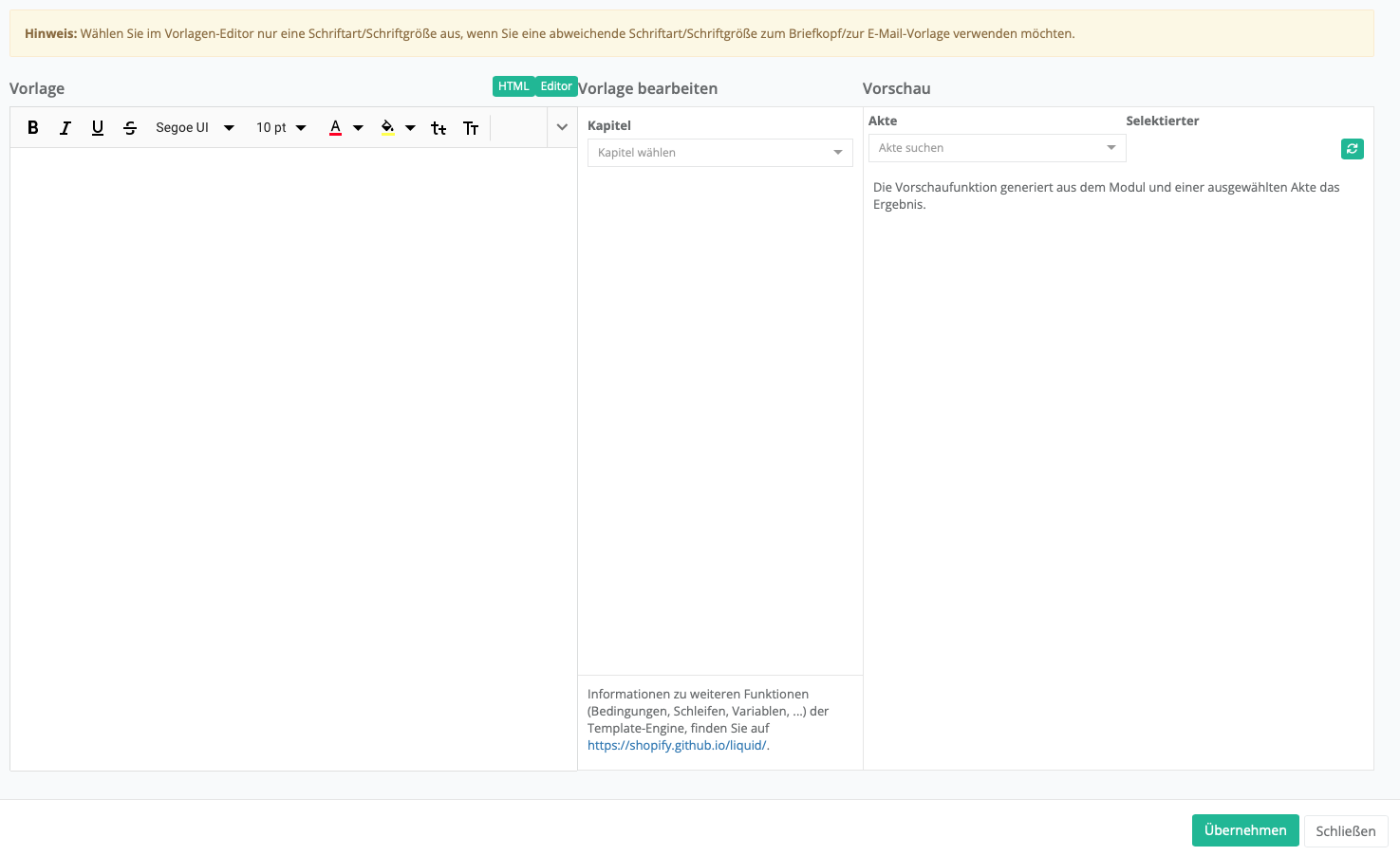
Task: Toggle bold formatting in the editor toolbar
Action: click(33, 128)
